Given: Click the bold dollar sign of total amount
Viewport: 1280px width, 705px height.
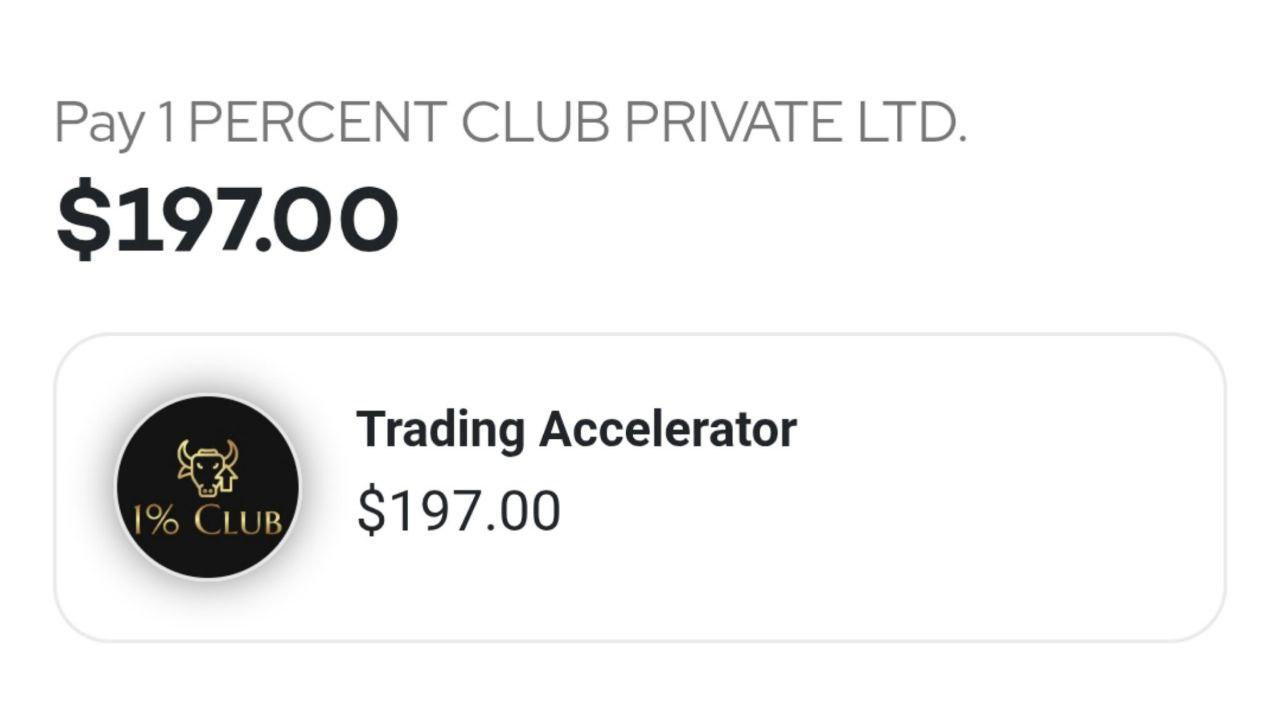Looking at the screenshot, I should (x=83, y=220).
